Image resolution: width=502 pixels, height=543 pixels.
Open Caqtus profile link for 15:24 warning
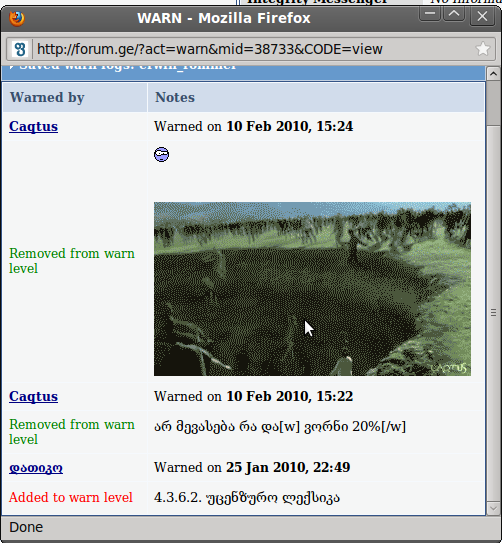pyautogui.click(x=33, y=126)
